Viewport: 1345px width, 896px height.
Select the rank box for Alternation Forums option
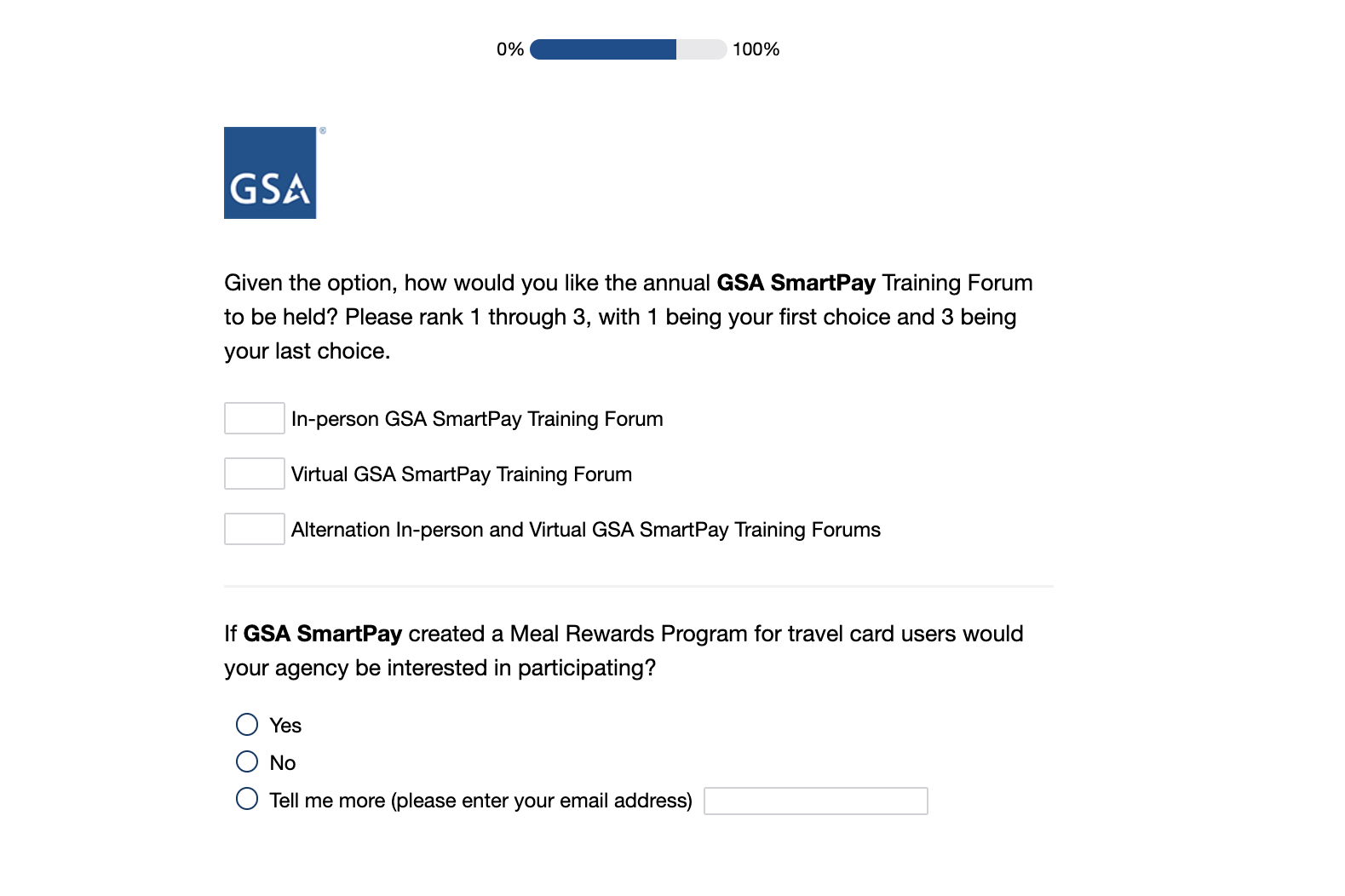coord(254,529)
